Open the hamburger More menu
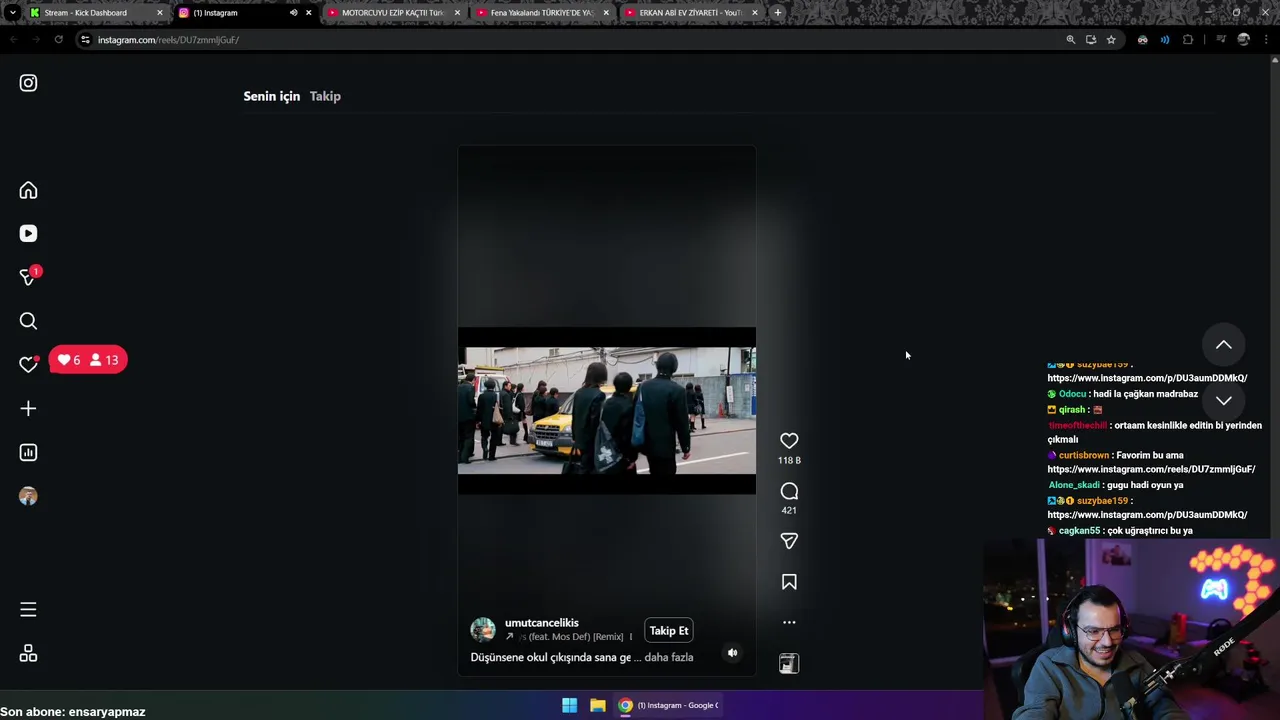Image resolution: width=1280 pixels, height=720 pixels. click(28, 609)
